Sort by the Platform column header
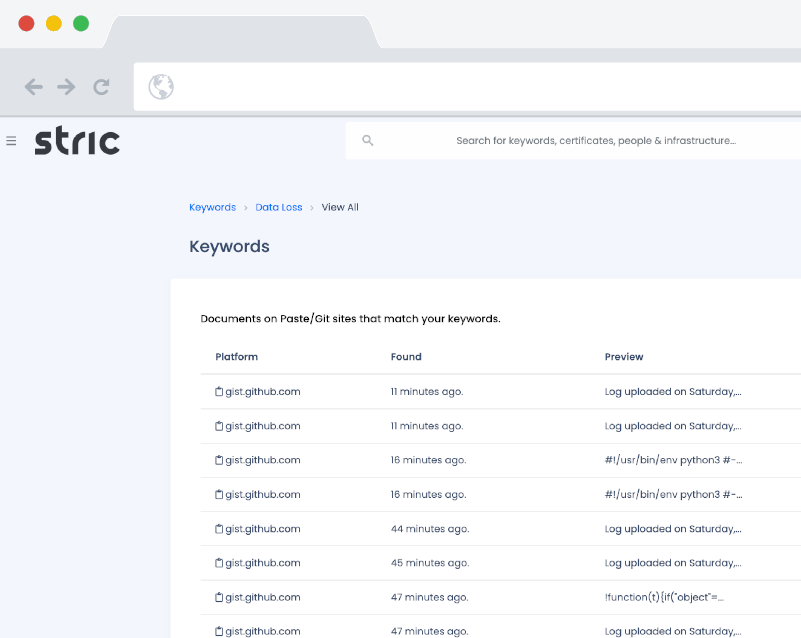This screenshot has height=638, width=801. (x=236, y=357)
